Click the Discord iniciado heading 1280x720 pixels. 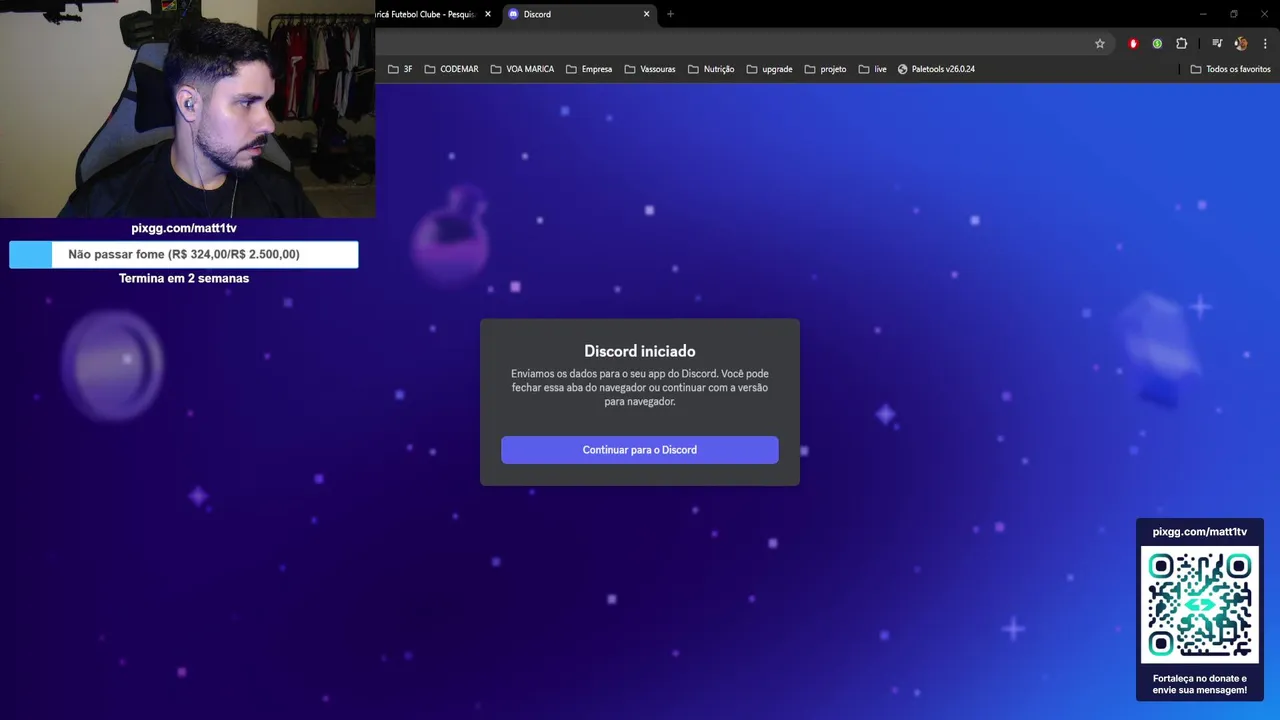tap(639, 351)
